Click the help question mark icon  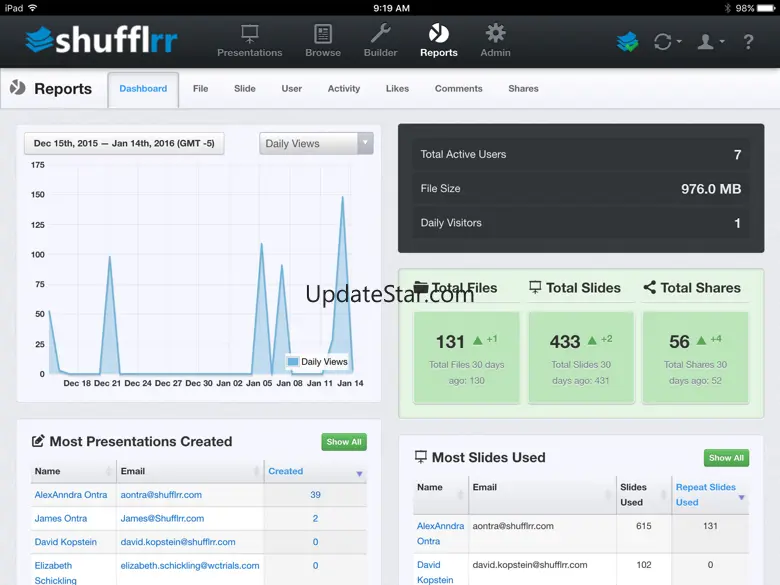pos(748,42)
